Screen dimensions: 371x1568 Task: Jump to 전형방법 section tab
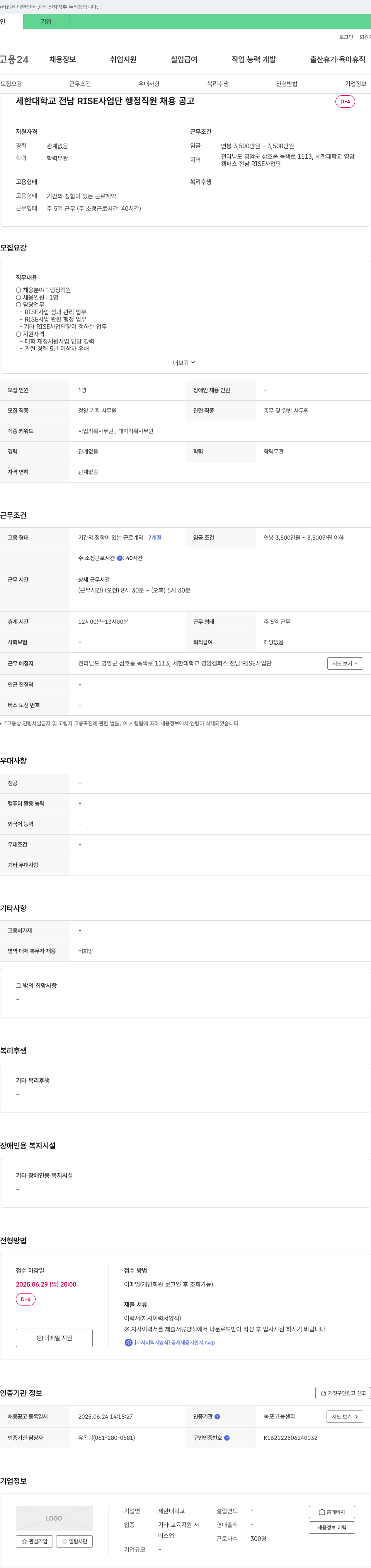click(x=286, y=84)
